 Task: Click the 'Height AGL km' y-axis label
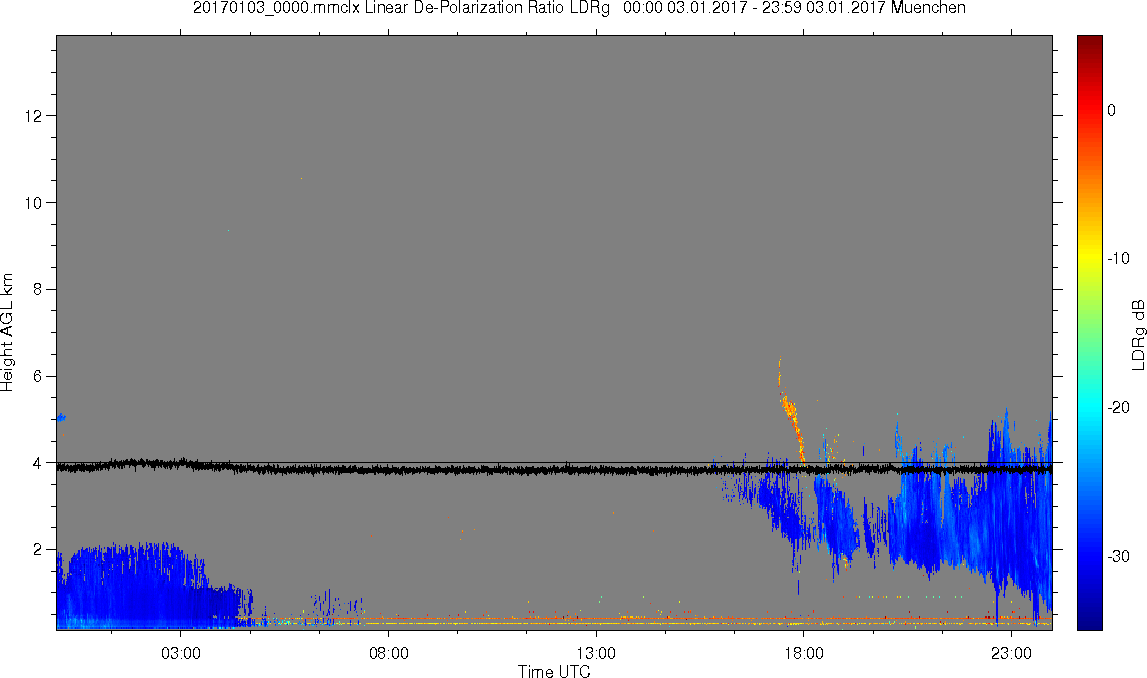tap(7, 333)
